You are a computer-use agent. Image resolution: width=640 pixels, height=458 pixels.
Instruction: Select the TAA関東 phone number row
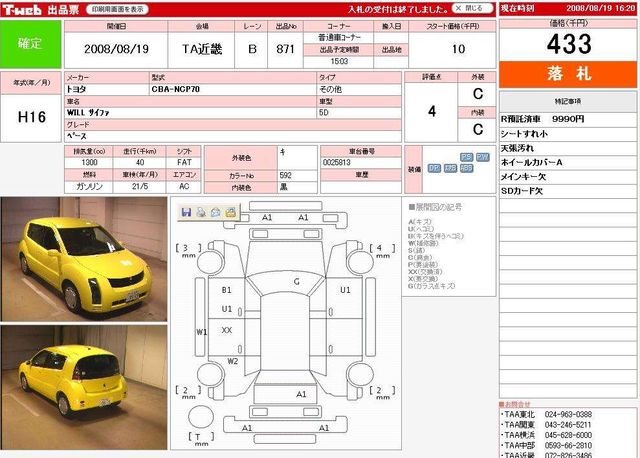(x=546, y=425)
